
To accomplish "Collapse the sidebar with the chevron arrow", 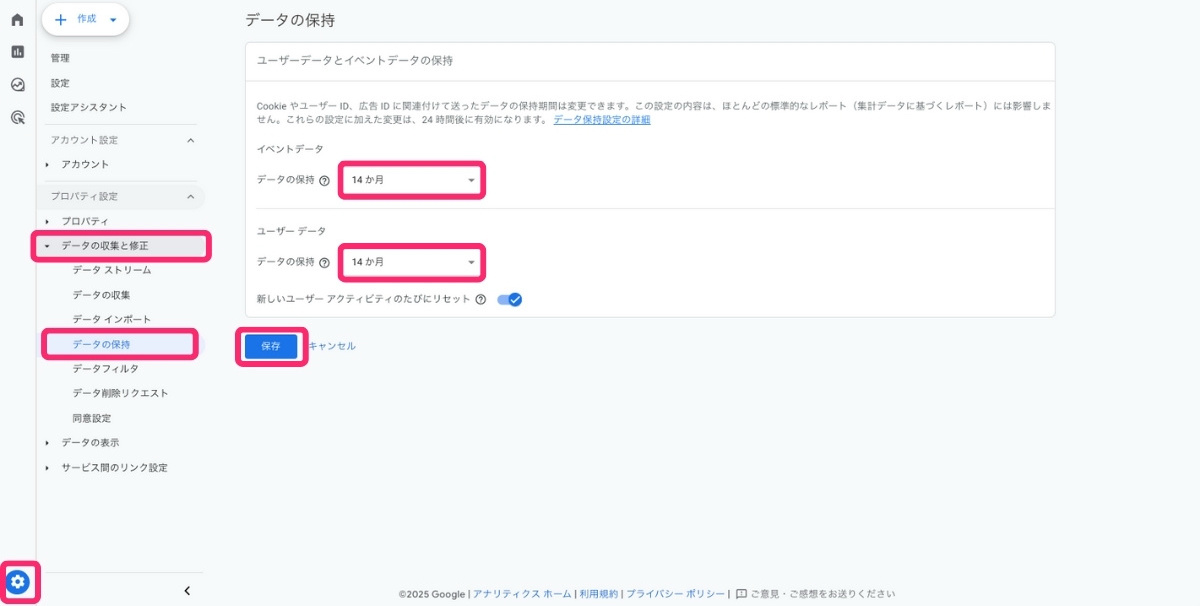I will click(x=187, y=590).
